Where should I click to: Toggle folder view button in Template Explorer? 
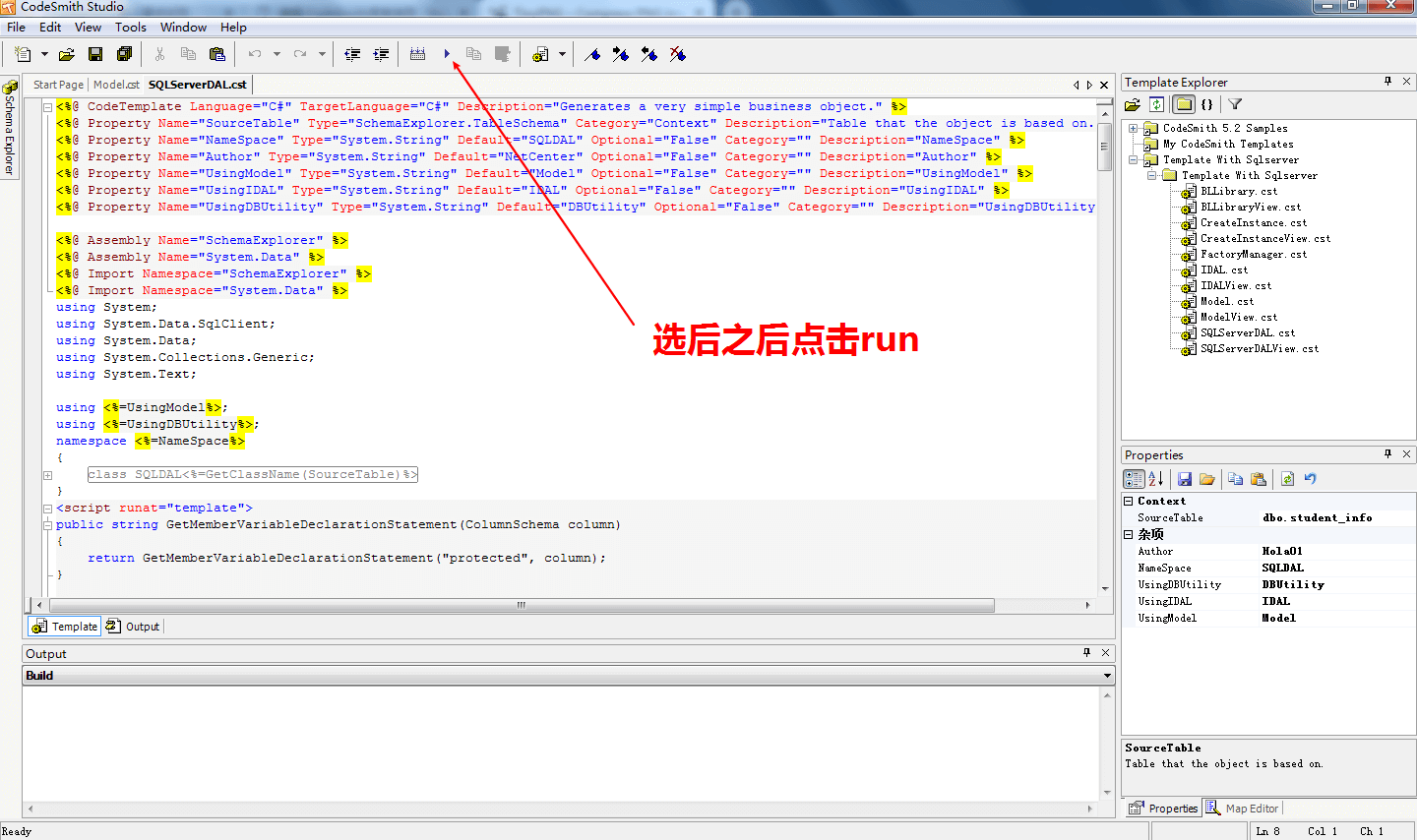pos(1184,104)
